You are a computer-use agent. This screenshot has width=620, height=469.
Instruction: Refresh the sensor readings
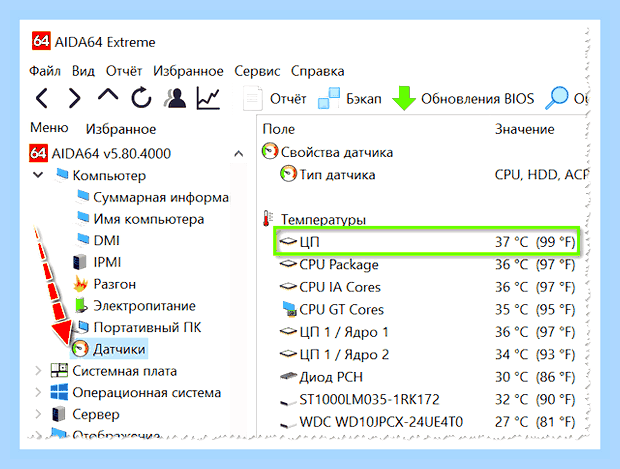(x=141, y=98)
